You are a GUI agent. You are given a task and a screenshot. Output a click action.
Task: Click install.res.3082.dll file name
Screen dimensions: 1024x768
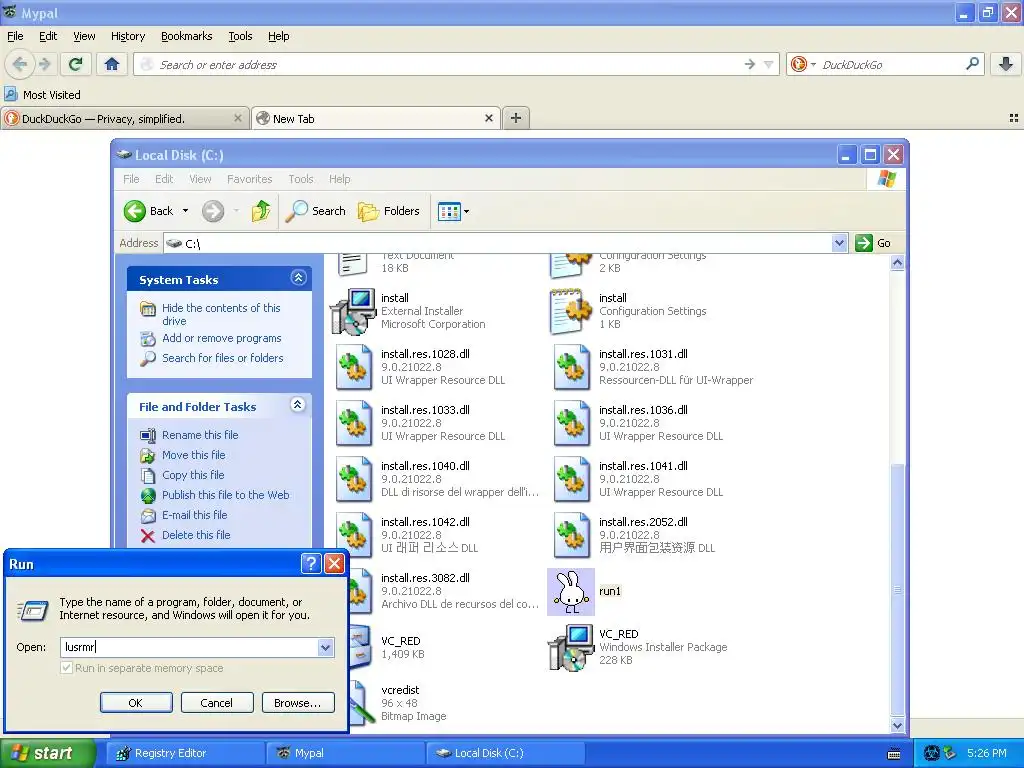pos(425,578)
